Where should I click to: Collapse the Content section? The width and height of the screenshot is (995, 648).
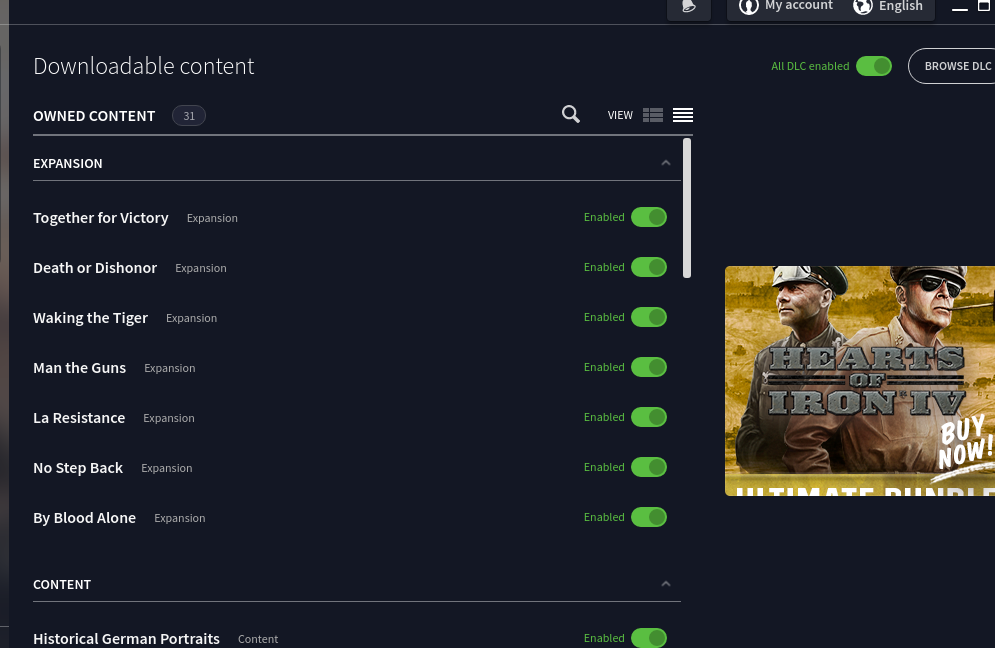pos(666,584)
